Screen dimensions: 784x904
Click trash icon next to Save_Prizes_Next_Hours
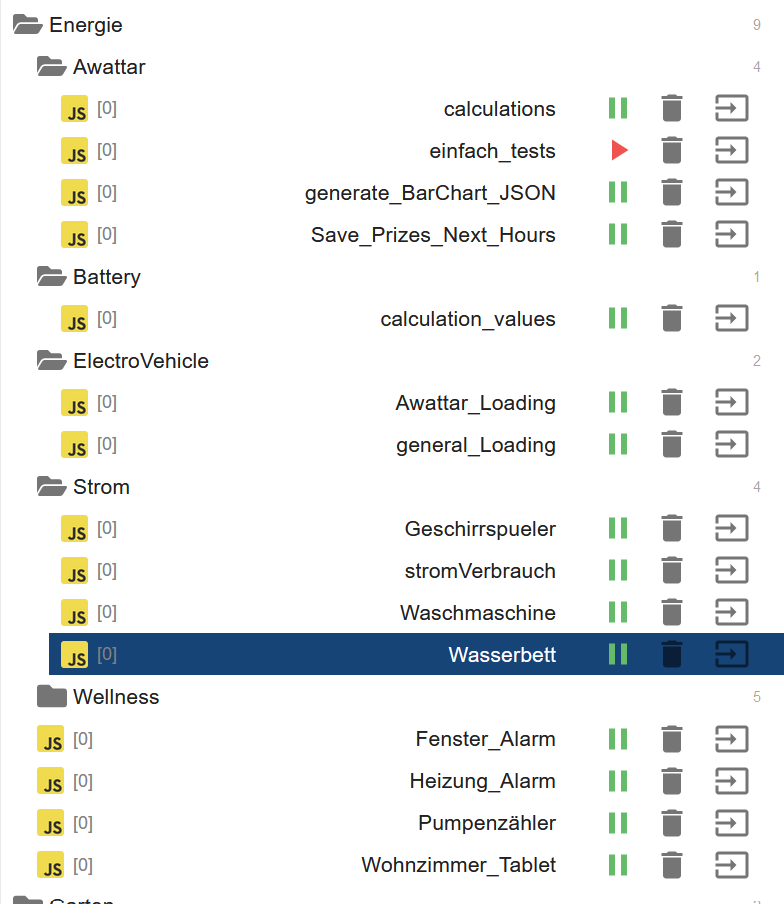(x=672, y=234)
